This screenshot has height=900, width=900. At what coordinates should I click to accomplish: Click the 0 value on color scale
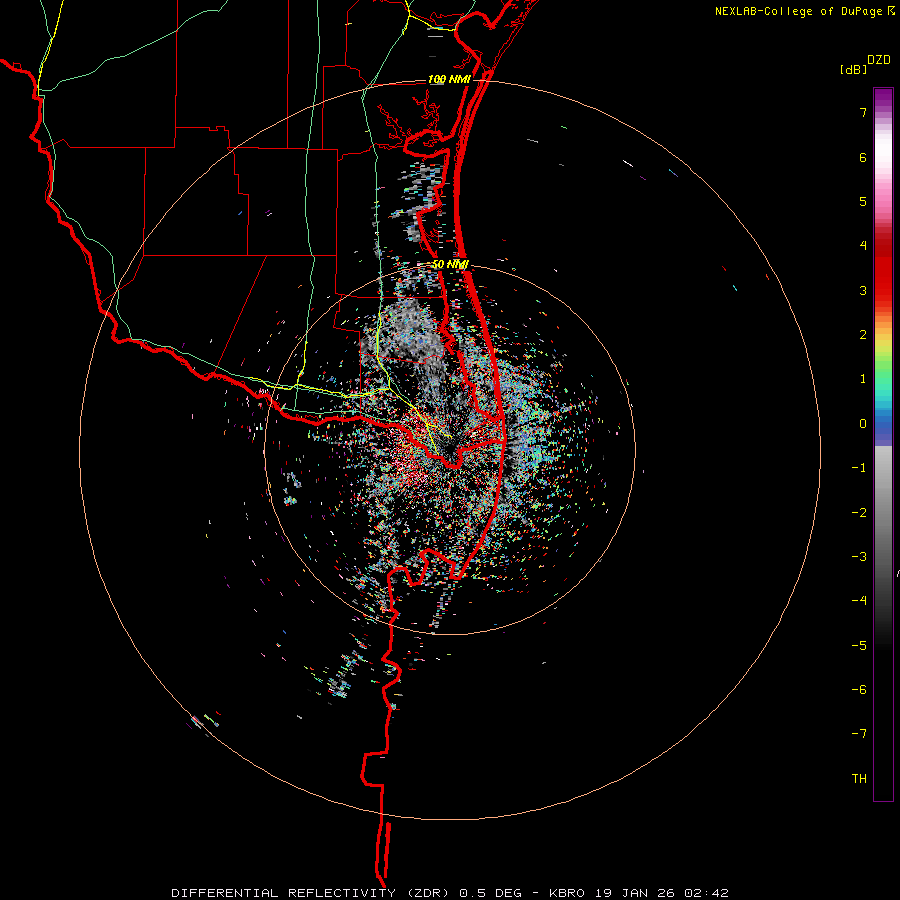click(x=863, y=424)
